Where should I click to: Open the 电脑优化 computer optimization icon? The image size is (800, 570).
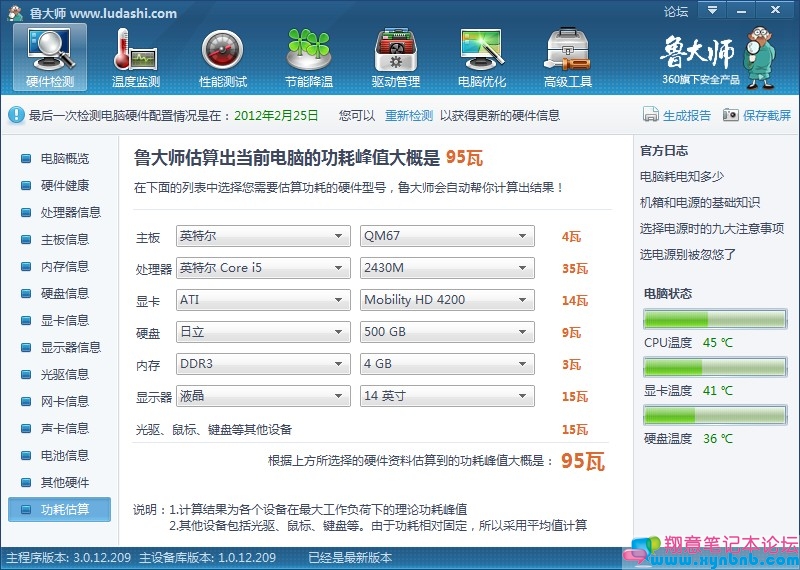(482, 57)
